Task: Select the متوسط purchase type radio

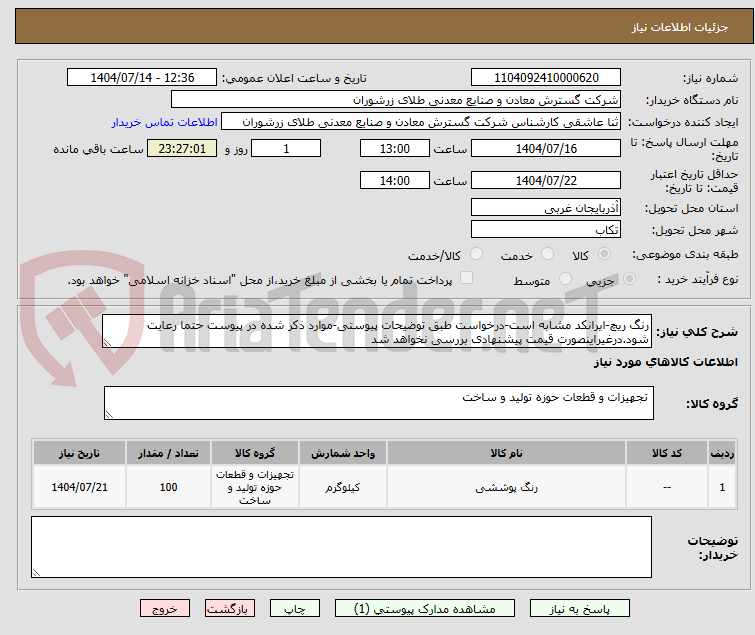Action: [565, 279]
